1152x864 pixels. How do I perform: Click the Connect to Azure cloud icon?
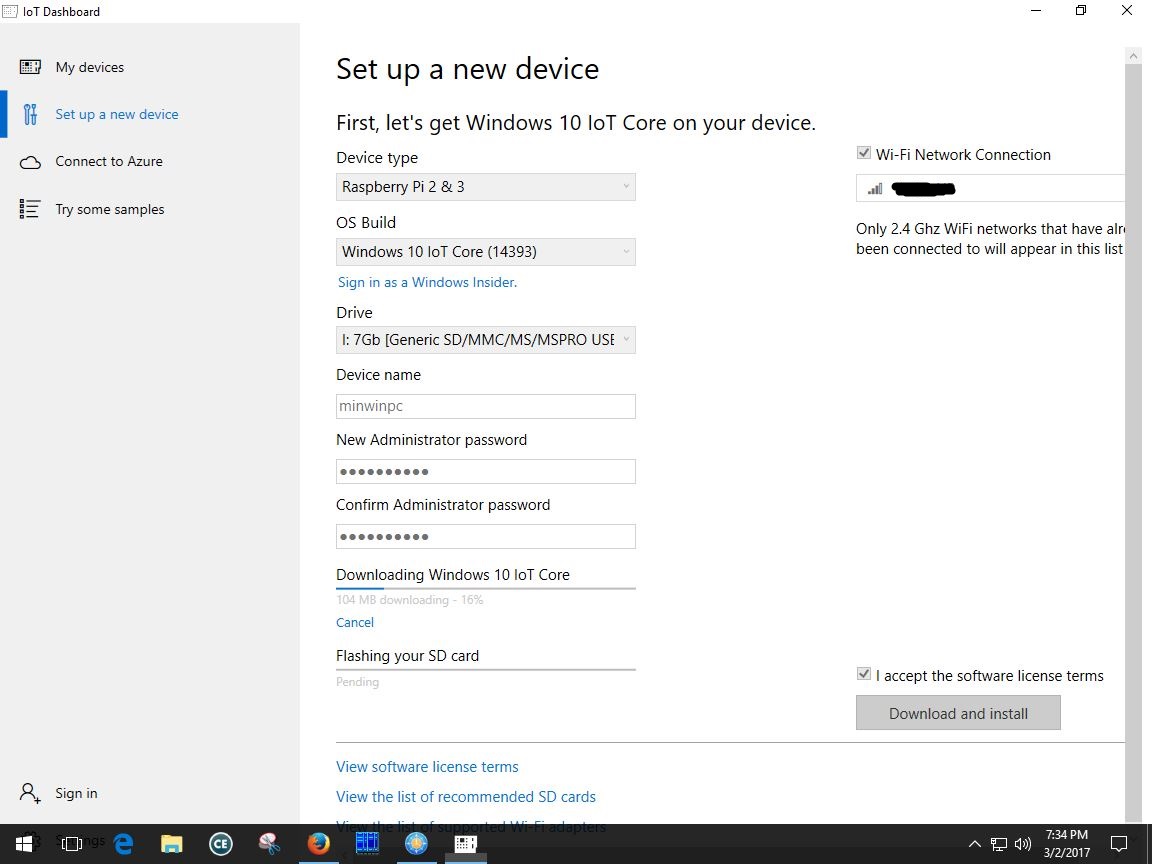(30, 162)
